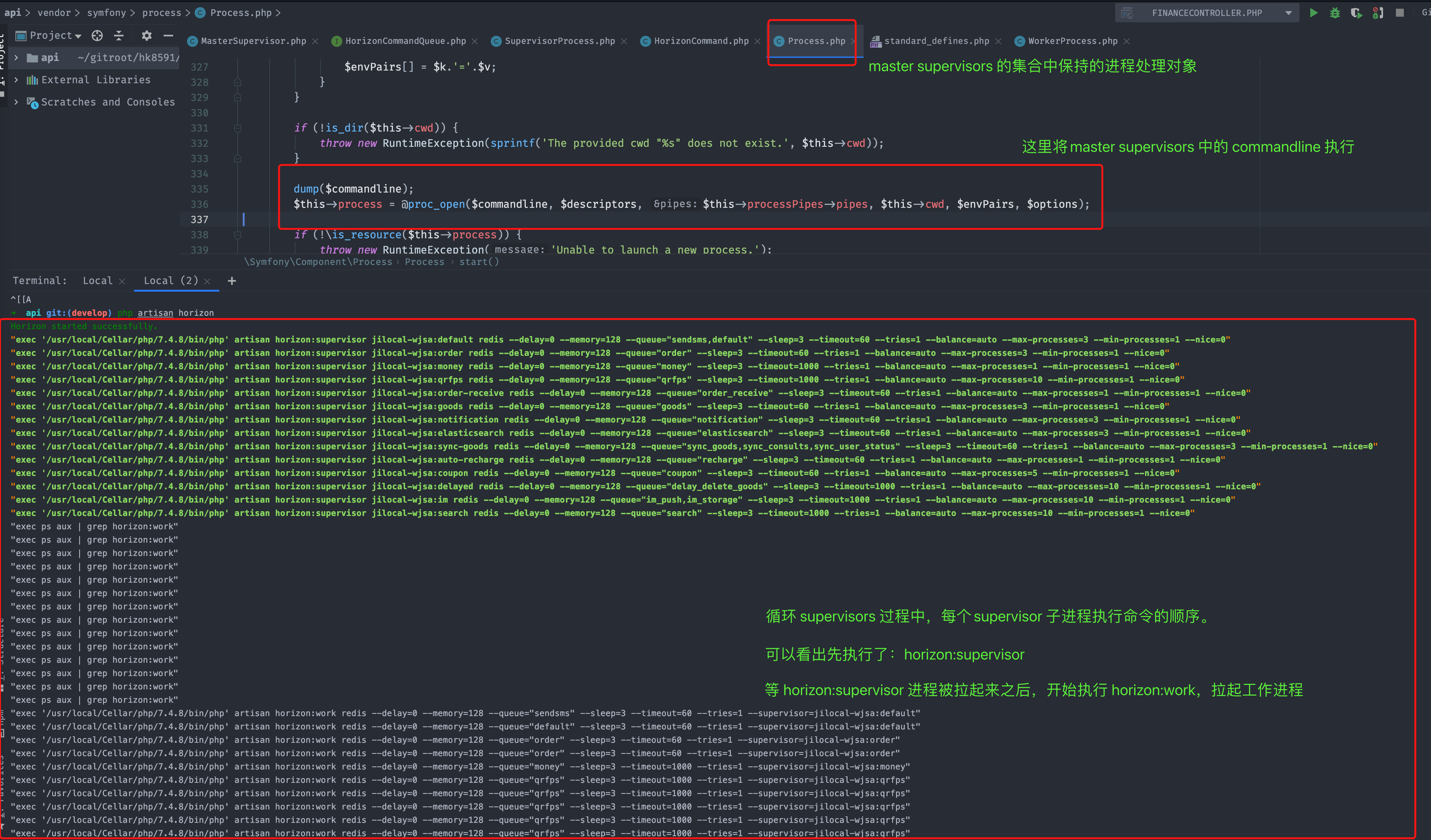The width and height of the screenshot is (1431, 840).
Task: Close the HorizonCommandQueue.php tab
Action: click(x=475, y=41)
